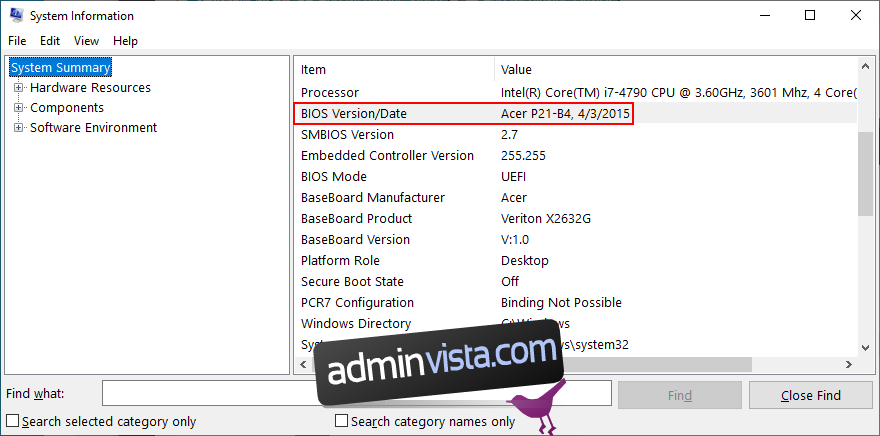Click the vertical scrollbar down arrow
The height and width of the screenshot is (436, 880).
(865, 347)
